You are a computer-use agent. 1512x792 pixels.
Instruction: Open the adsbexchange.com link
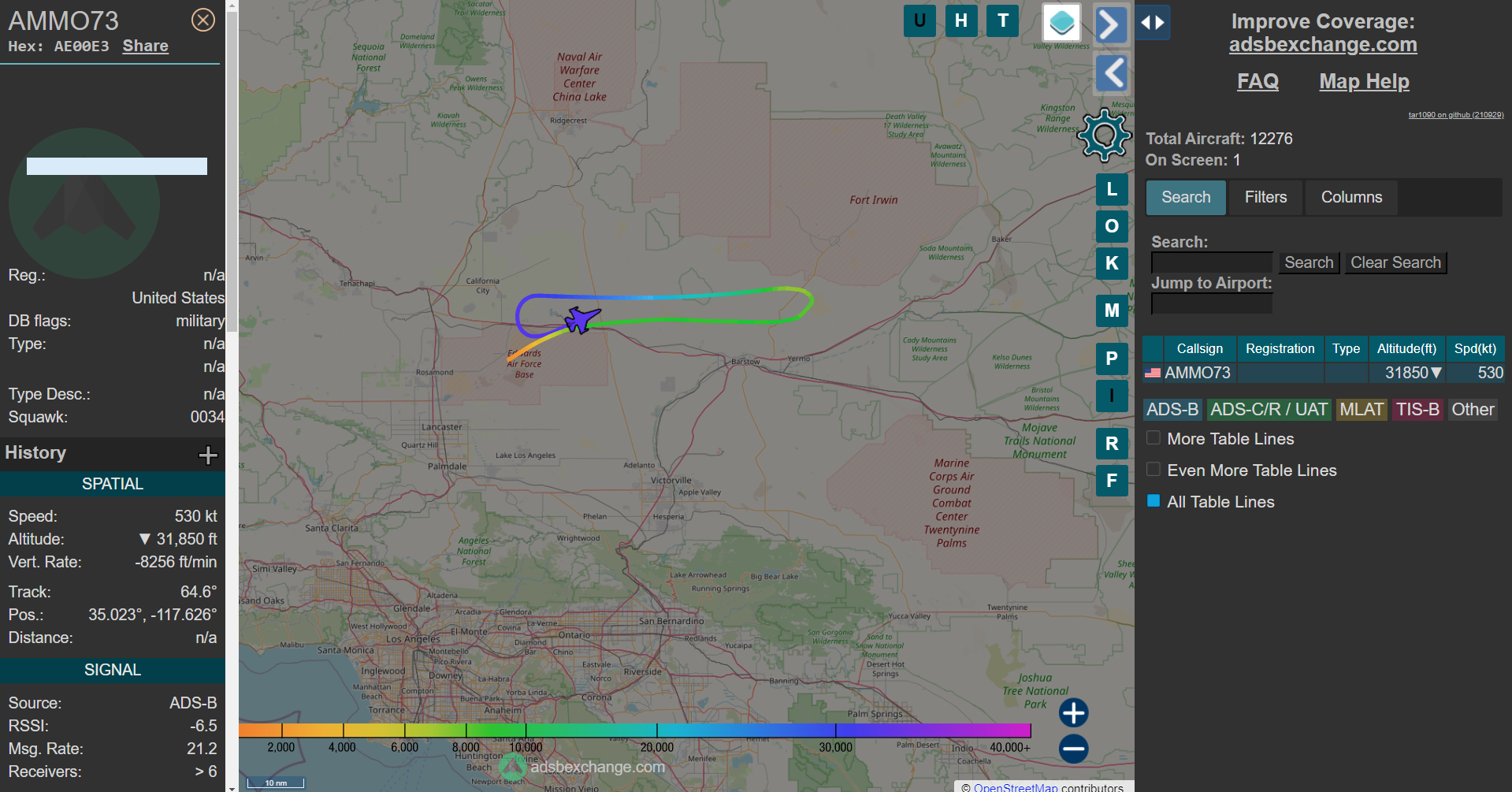(x=1323, y=45)
